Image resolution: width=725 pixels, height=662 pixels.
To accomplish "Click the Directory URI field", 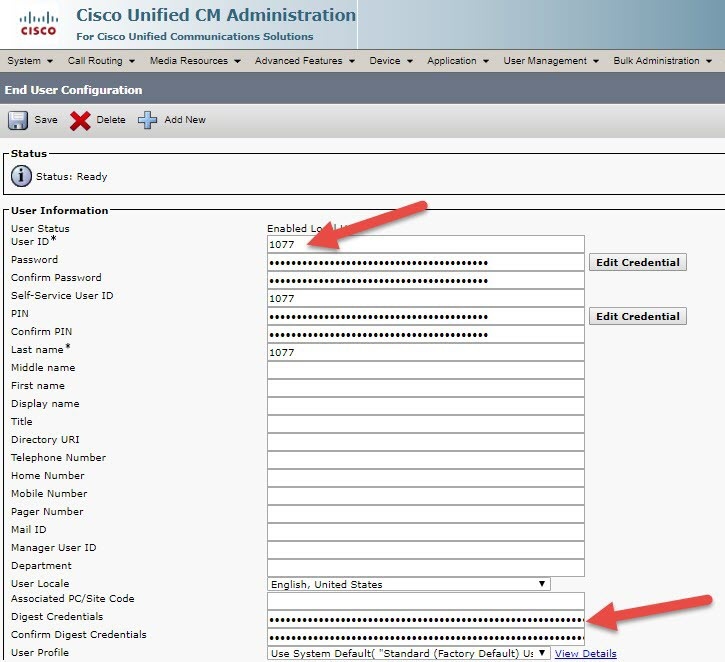I will 426,442.
